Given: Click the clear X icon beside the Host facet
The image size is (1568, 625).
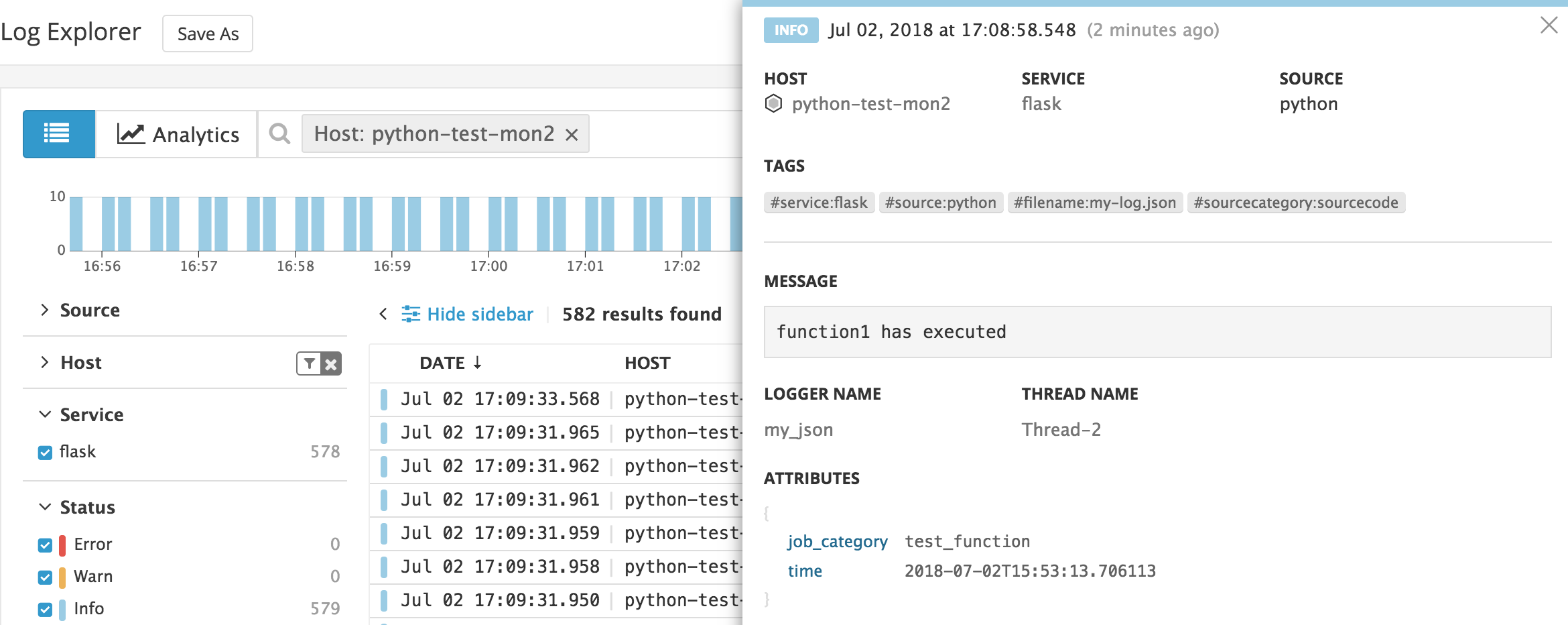Looking at the screenshot, I should point(331,363).
